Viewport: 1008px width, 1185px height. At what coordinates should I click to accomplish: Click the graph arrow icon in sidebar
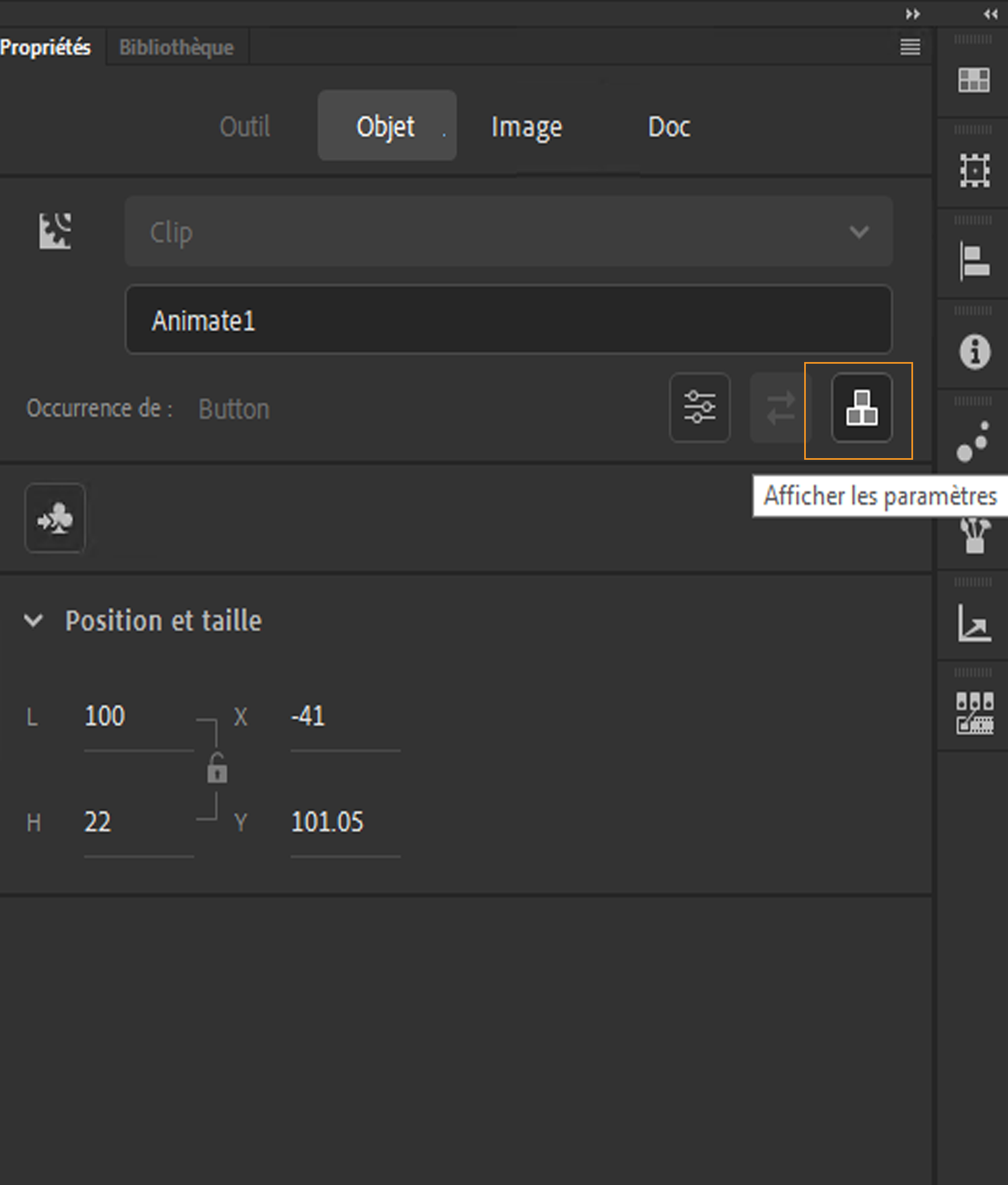974,623
